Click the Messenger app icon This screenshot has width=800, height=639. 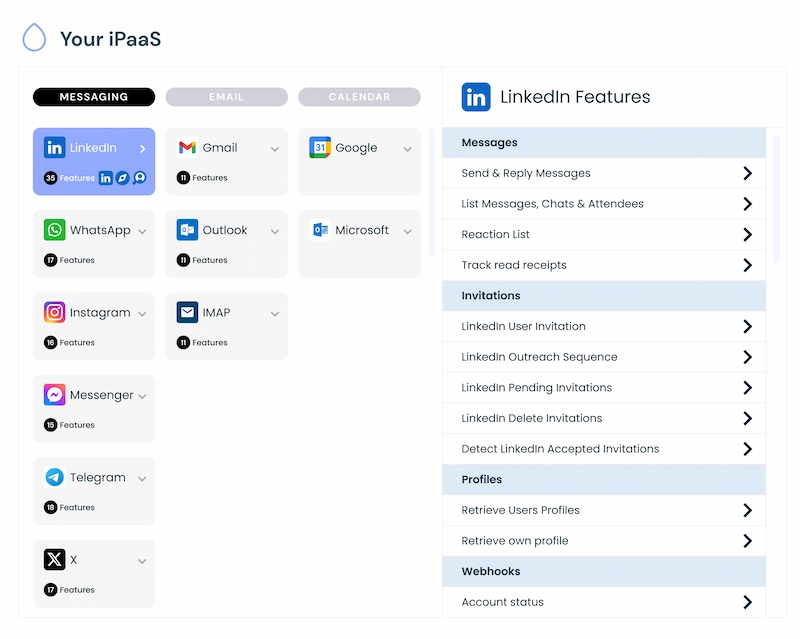55,395
